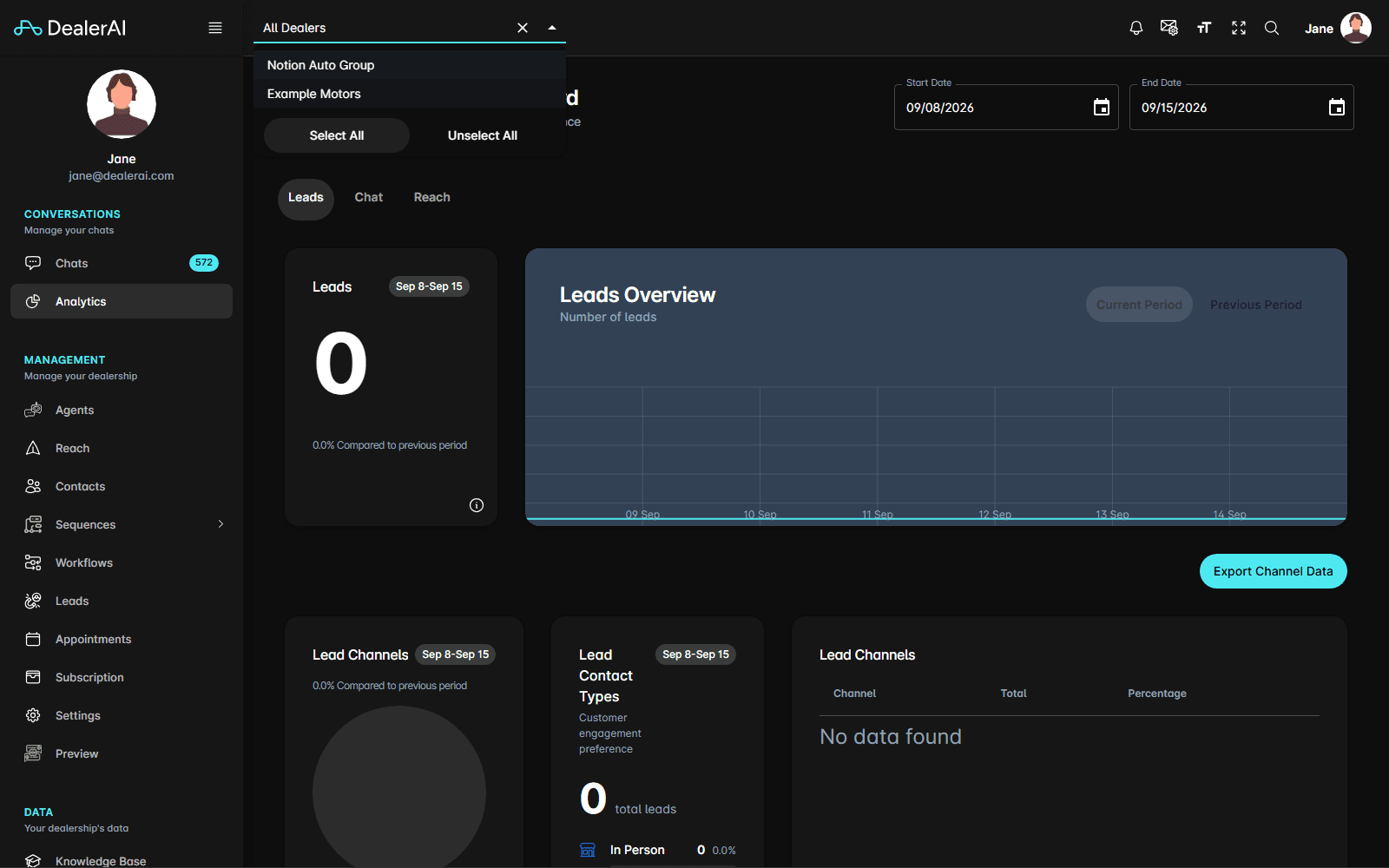Open Analytics in the sidebar

pyautogui.click(x=122, y=301)
